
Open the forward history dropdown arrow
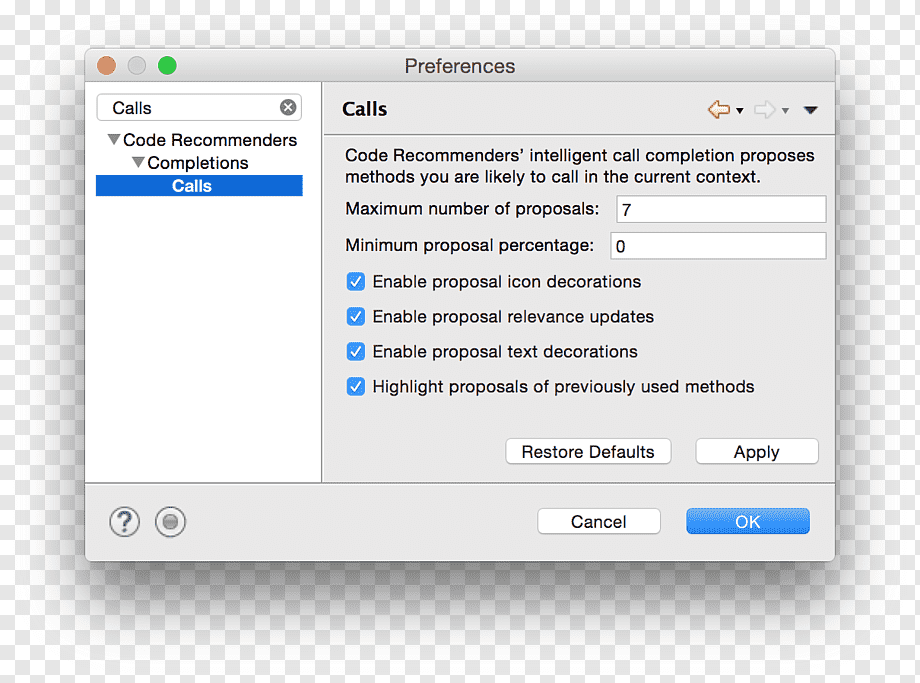coord(785,110)
